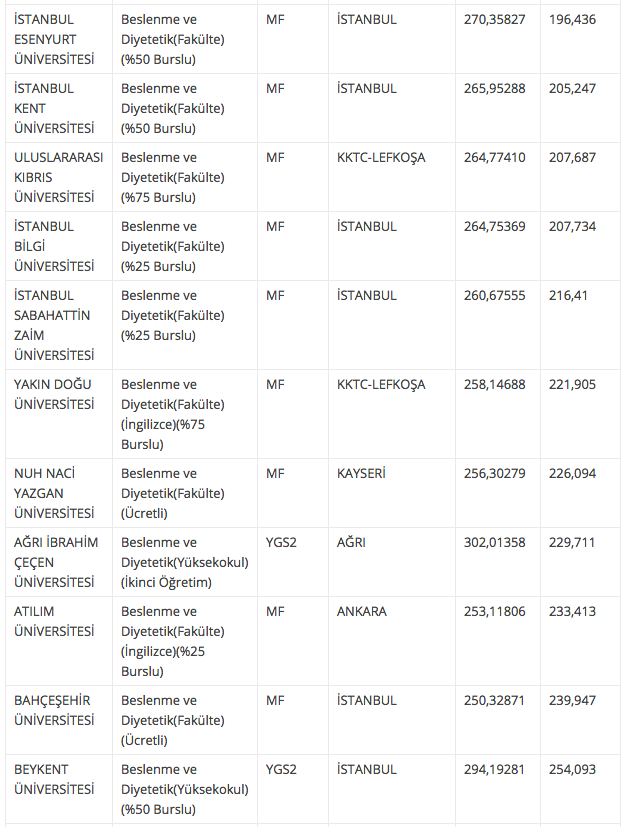Select the İstanbul Kent Üniversitesi name cell
The width and height of the screenshot is (626, 827).
(x=55, y=108)
